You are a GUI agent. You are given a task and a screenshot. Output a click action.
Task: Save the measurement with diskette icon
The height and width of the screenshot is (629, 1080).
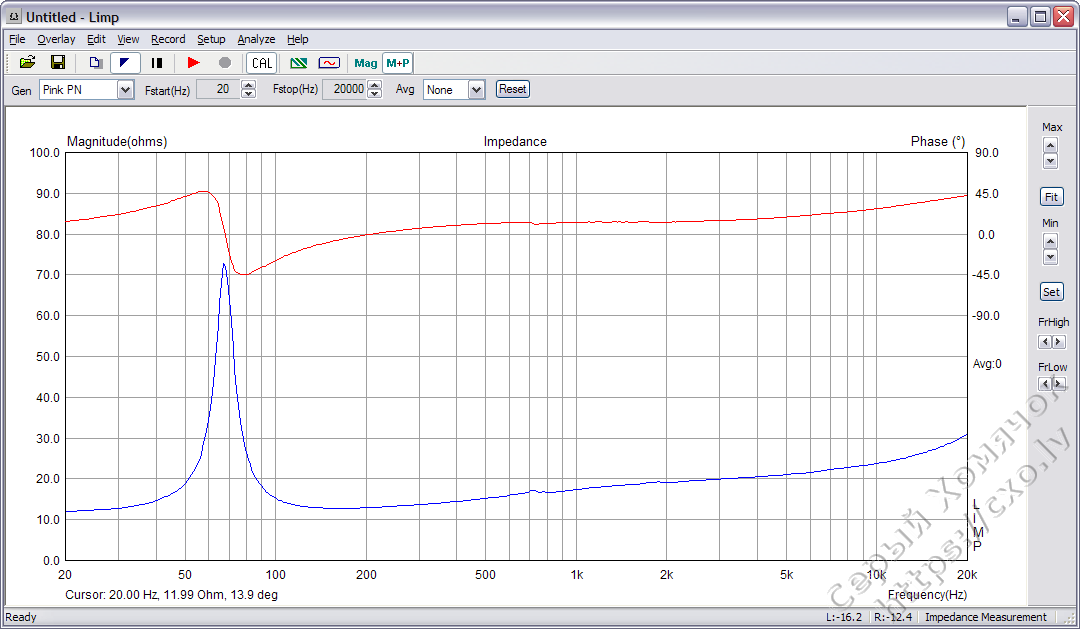[x=57, y=62]
